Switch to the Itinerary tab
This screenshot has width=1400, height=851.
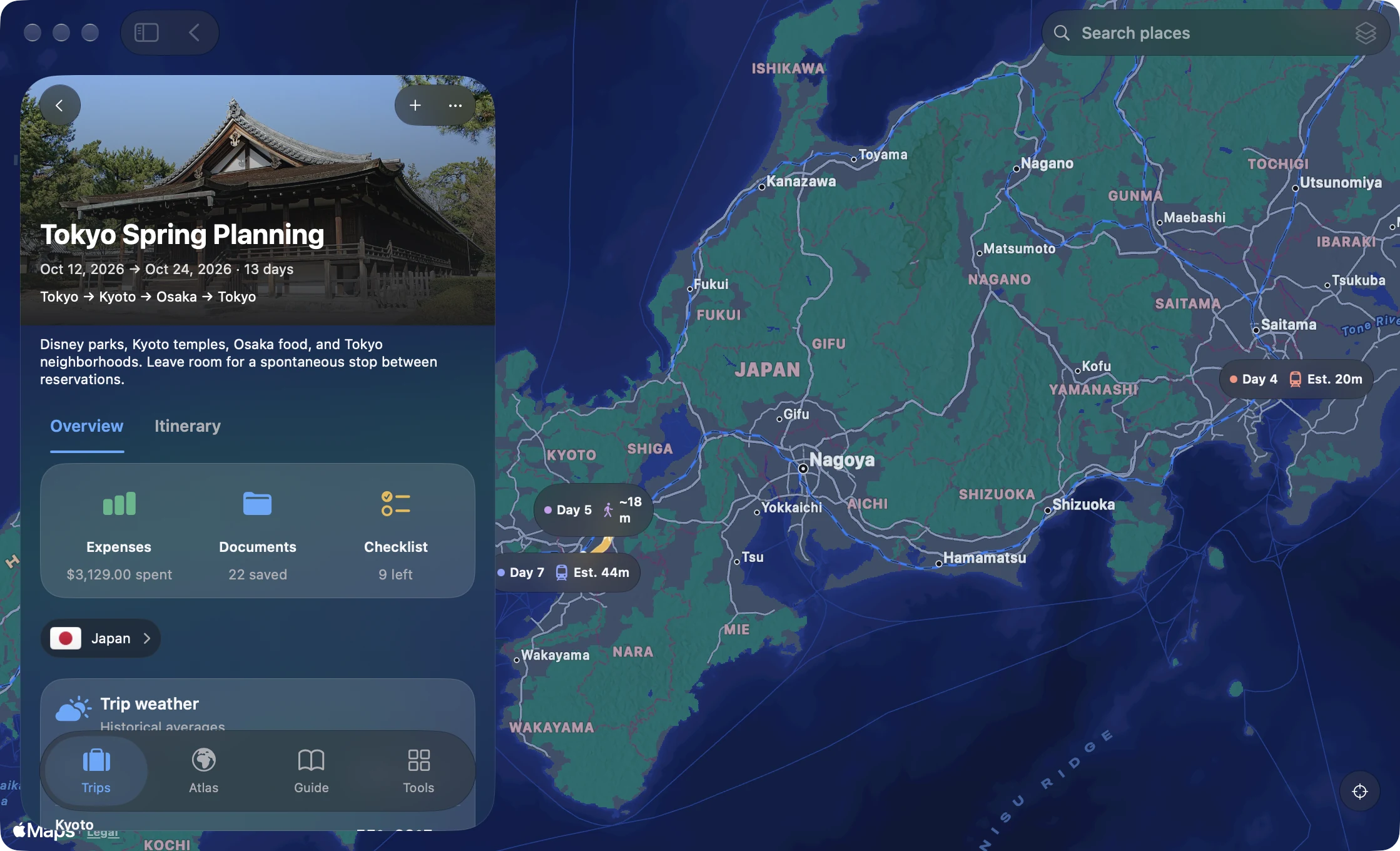tap(188, 426)
